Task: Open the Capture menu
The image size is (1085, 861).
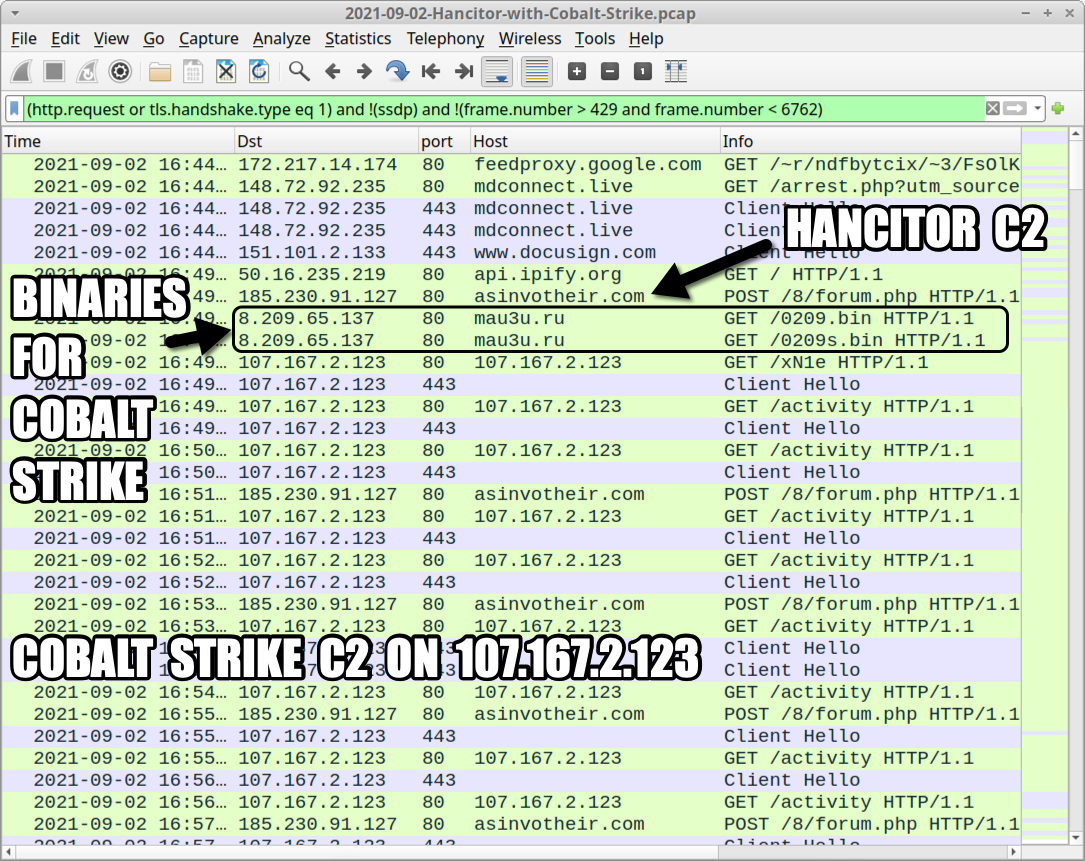Action: 208,39
